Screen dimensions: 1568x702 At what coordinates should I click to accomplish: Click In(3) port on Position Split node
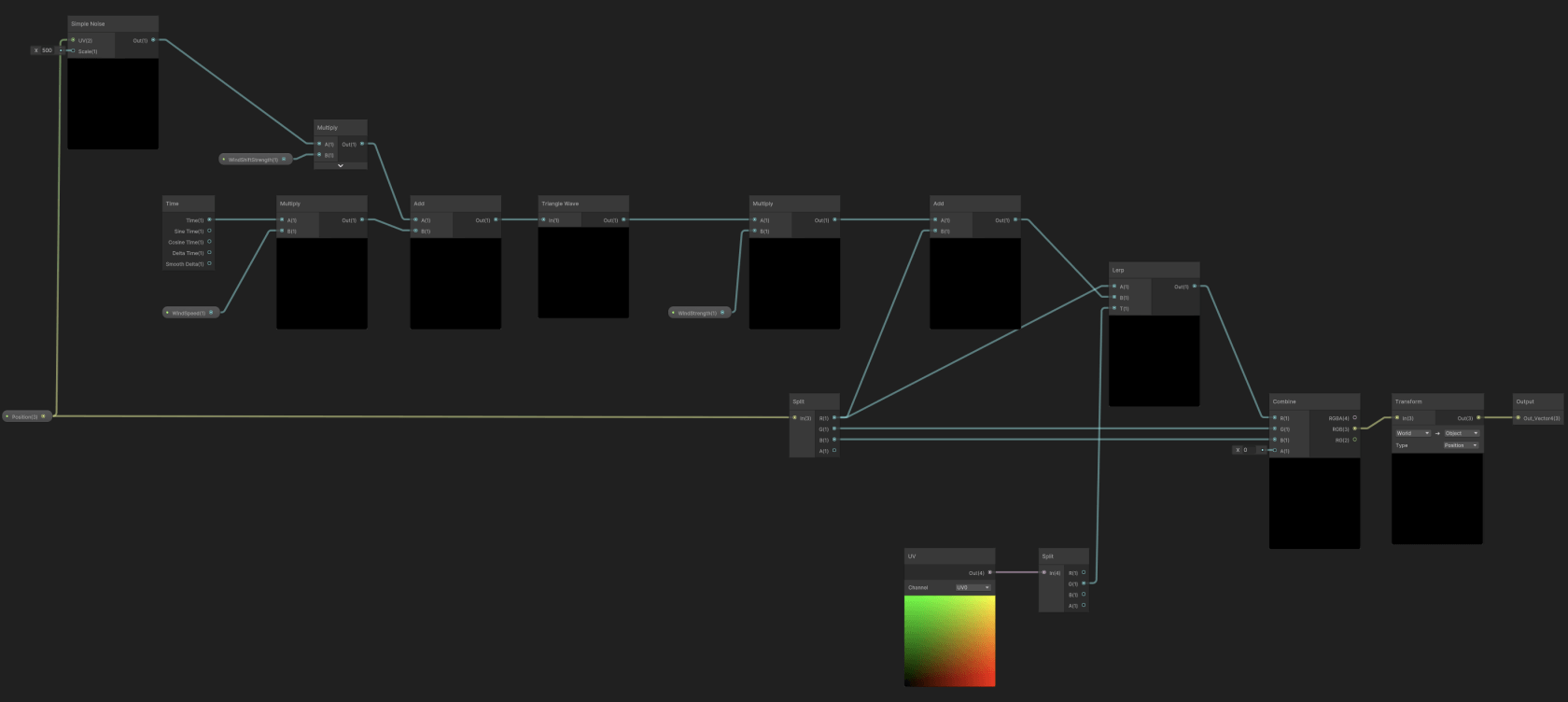tap(795, 418)
